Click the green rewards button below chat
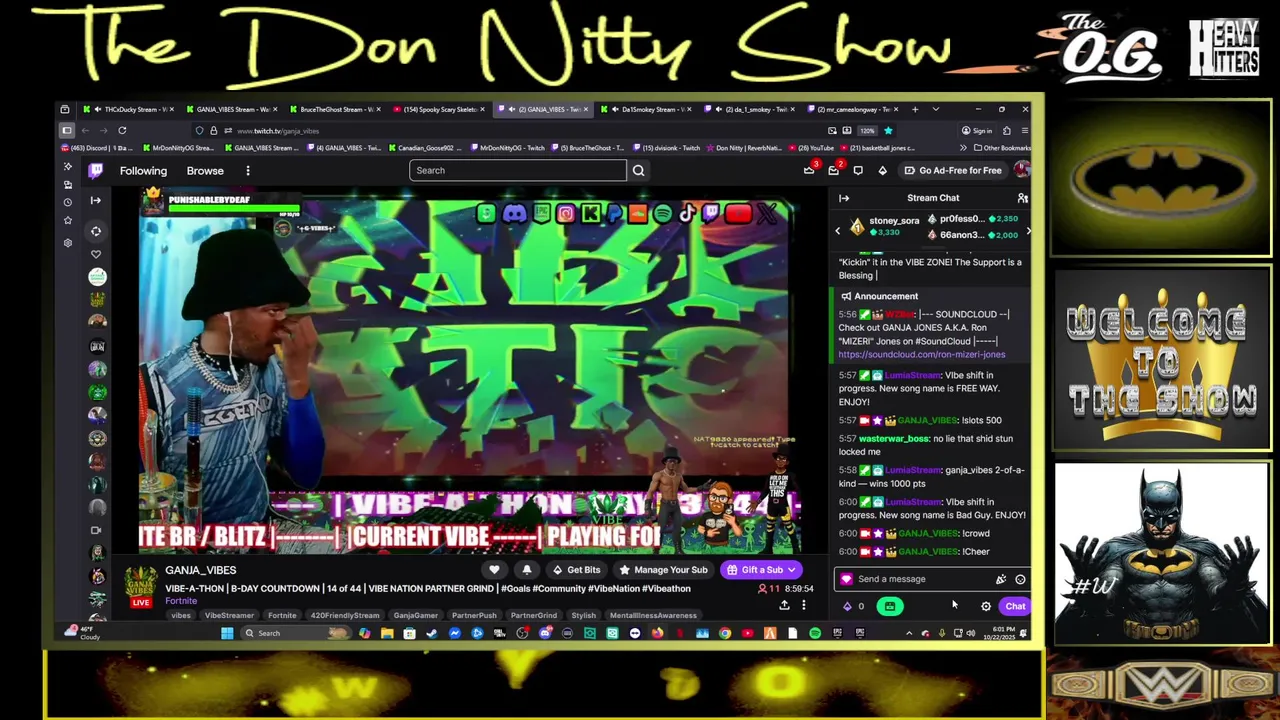1280x720 pixels. [890, 606]
